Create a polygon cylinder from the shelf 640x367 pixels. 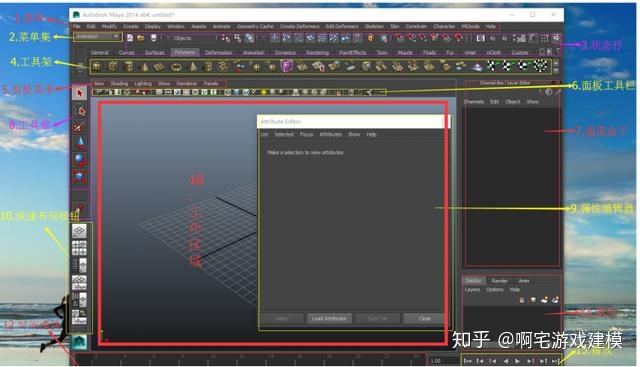coord(129,66)
